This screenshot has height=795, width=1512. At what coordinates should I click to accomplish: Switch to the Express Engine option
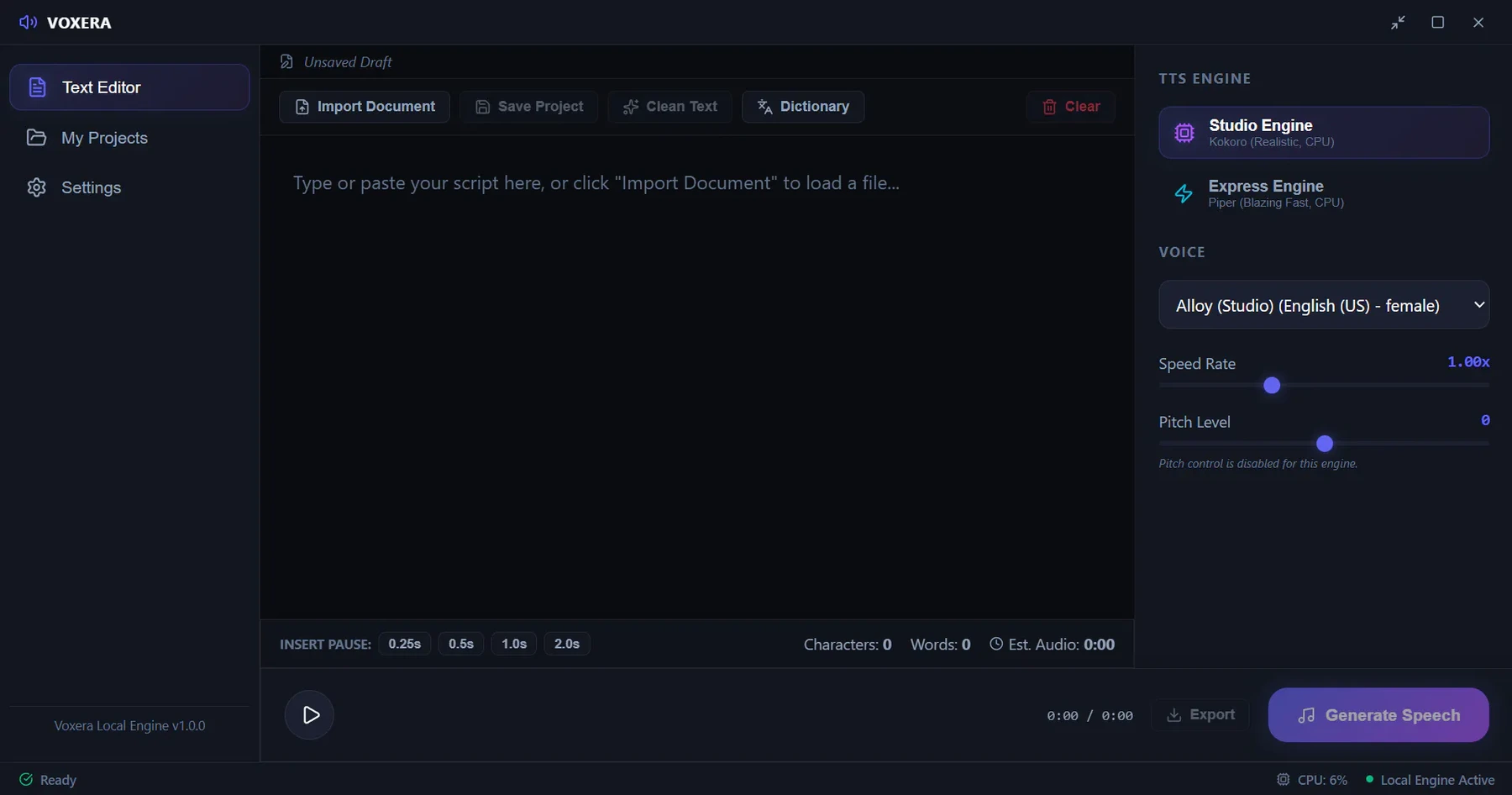coord(1324,194)
